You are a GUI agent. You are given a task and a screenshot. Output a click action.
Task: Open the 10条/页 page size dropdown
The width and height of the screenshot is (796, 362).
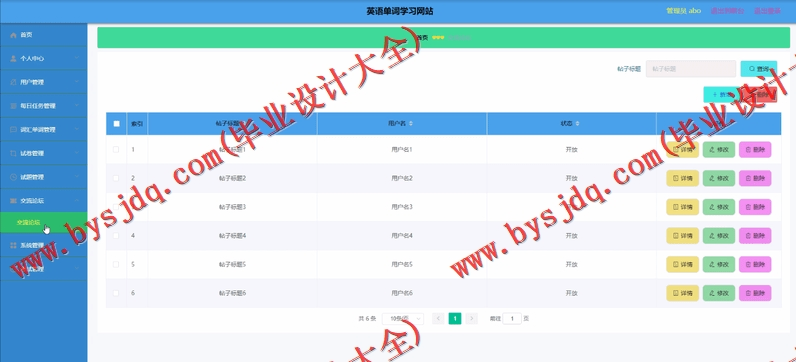click(403, 319)
